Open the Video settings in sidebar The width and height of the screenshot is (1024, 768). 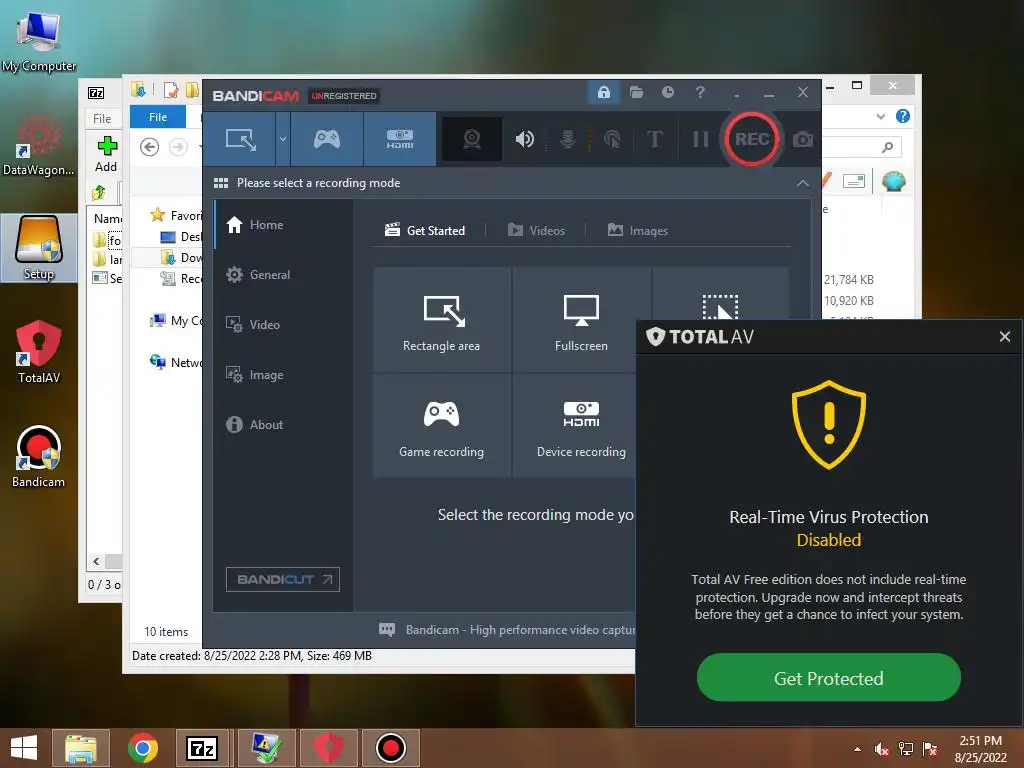(x=283, y=325)
